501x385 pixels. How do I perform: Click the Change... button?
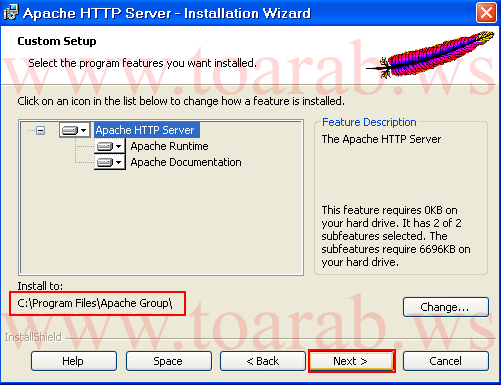[446, 307]
